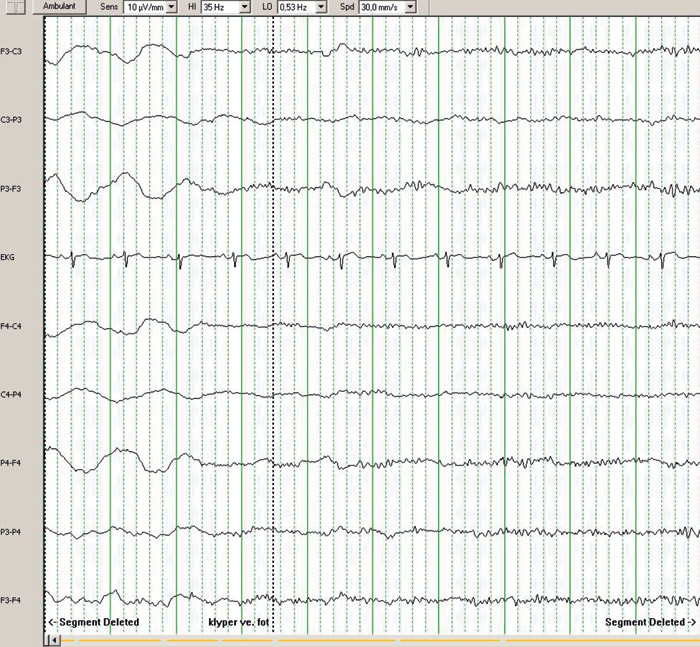
Task: Click the right 'Segment Deleted' annotation
Action: pos(650,622)
